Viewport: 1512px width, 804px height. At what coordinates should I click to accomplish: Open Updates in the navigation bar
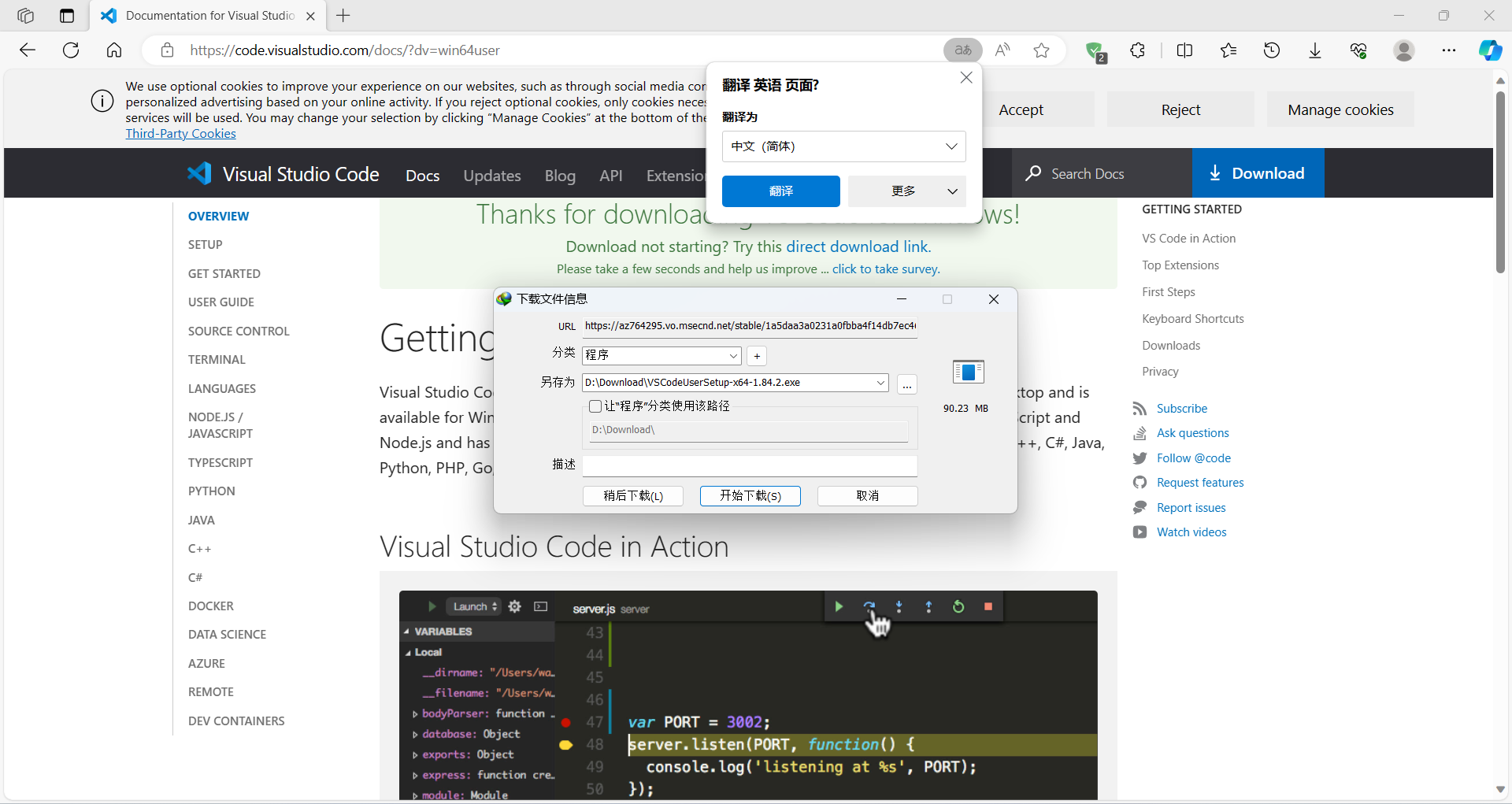(x=492, y=176)
